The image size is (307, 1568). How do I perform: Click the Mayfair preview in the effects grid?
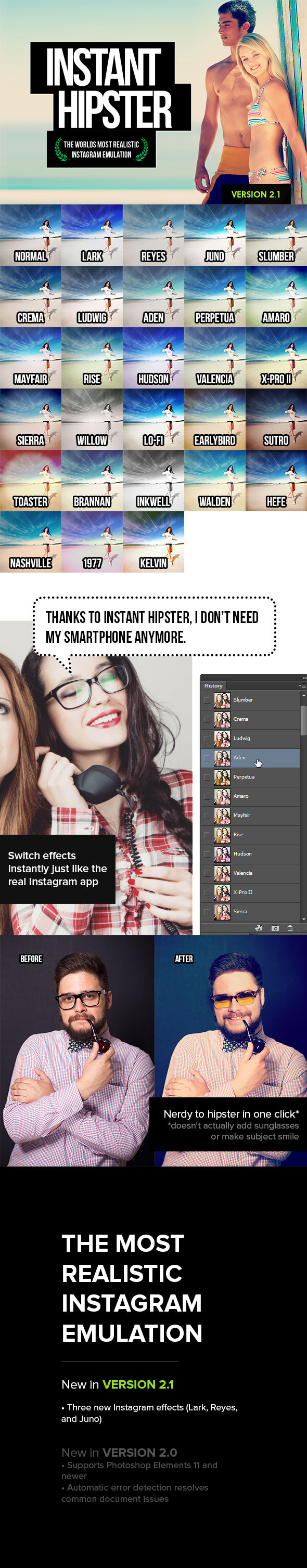[31, 358]
